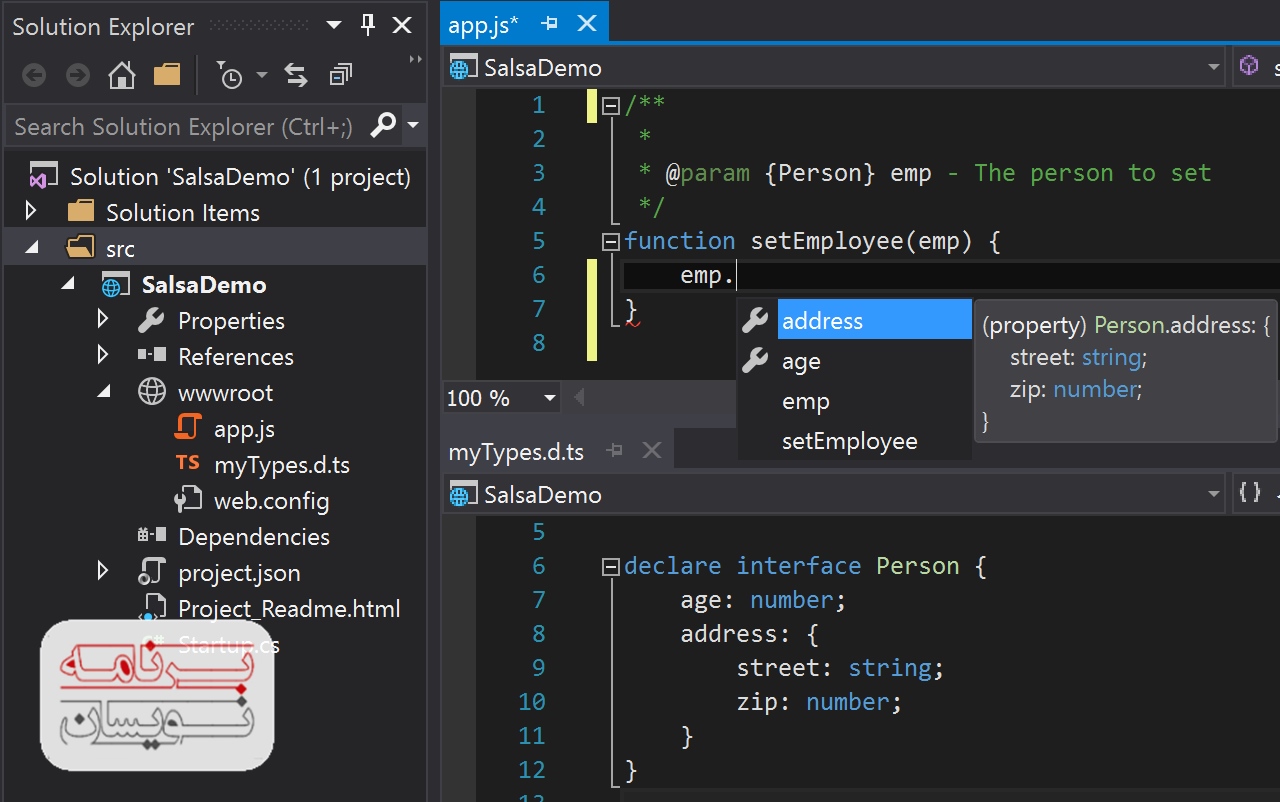Viewport: 1280px width, 802px height.
Task: Click the wrench icon beside age suggestion
Action: point(756,360)
